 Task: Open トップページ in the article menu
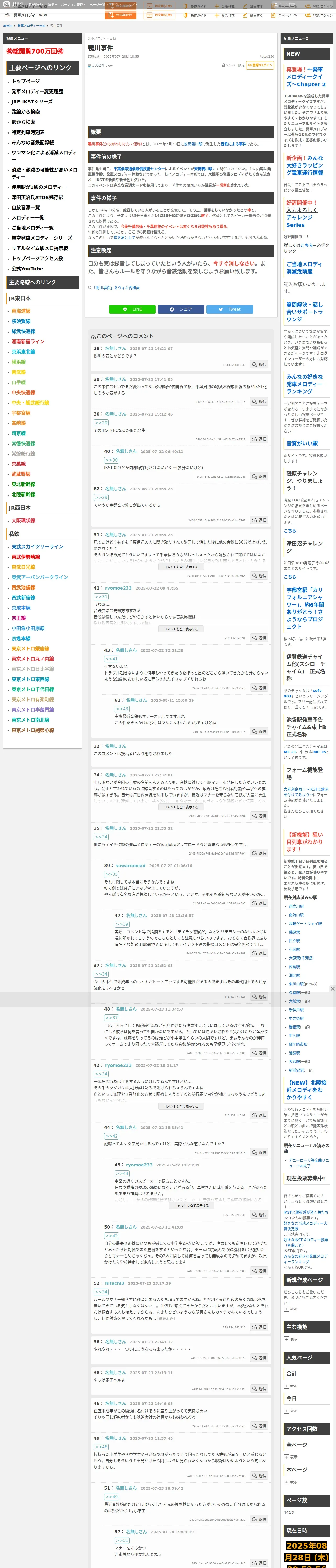[x=26, y=82]
